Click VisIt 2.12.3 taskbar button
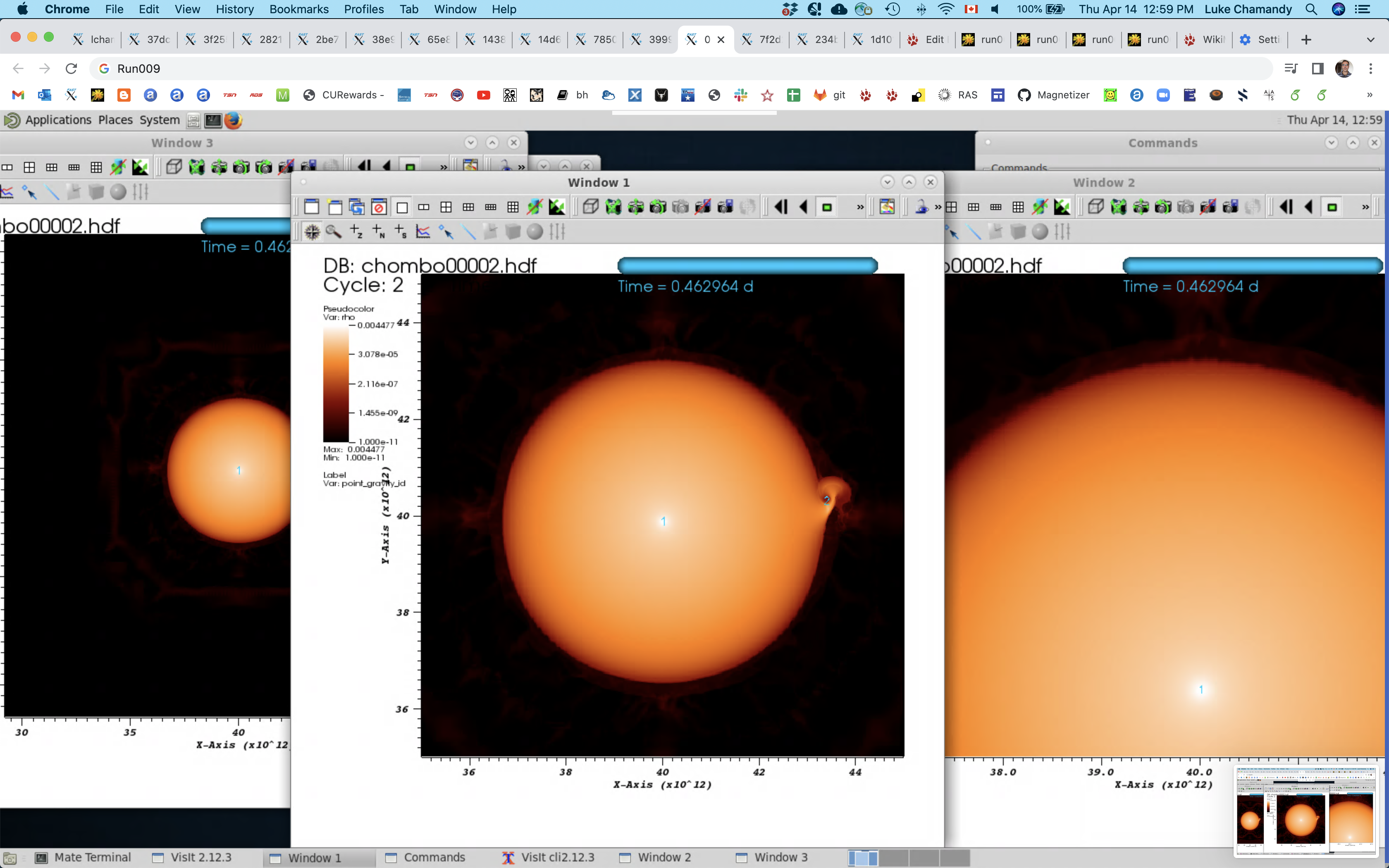1389x868 pixels. click(x=192, y=857)
